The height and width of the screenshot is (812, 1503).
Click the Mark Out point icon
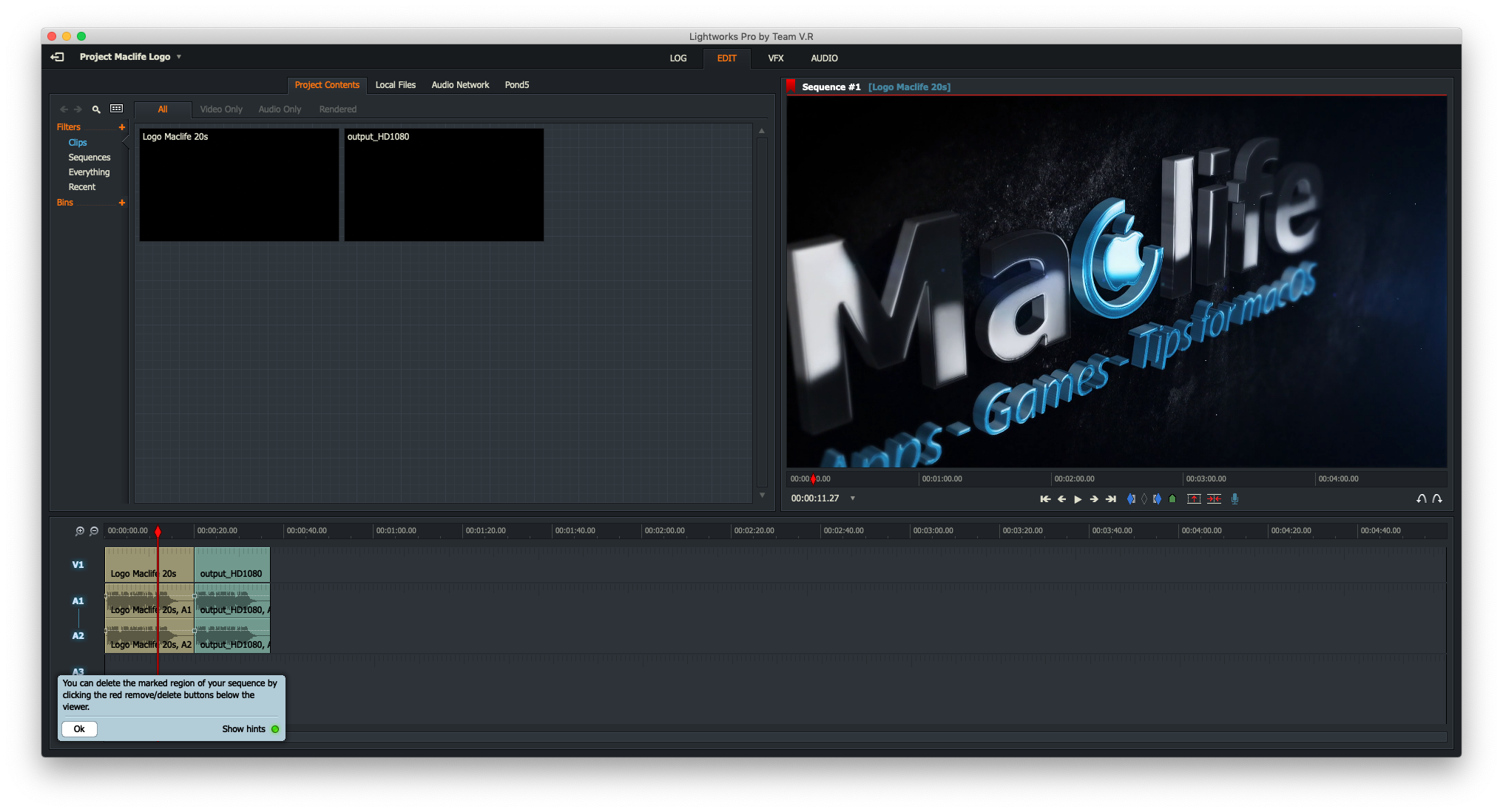coord(1158,498)
